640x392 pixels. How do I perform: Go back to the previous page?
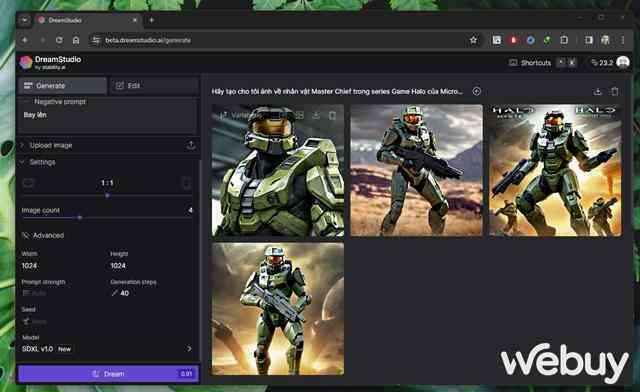point(24,40)
